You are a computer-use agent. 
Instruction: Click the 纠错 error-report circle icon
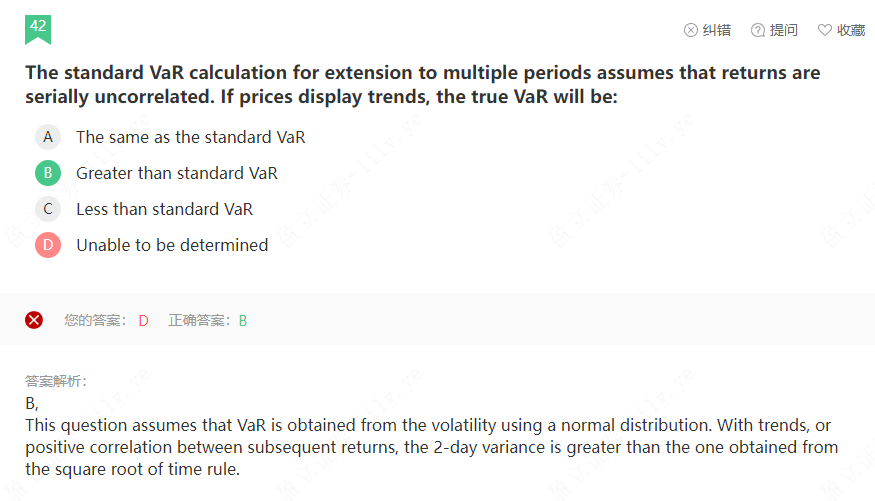coord(690,30)
